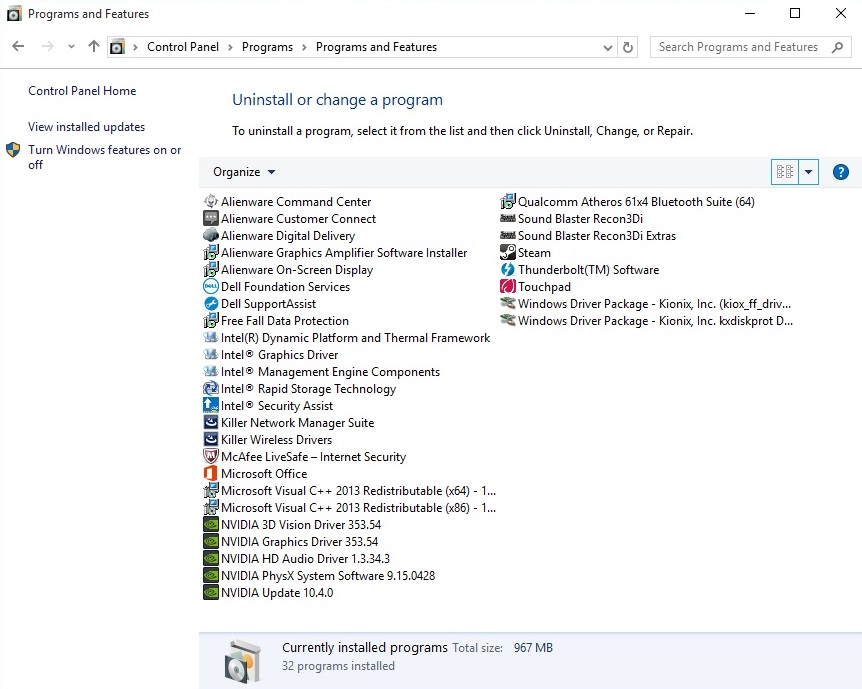
Task: Change view using the list view button
Action: (x=784, y=172)
